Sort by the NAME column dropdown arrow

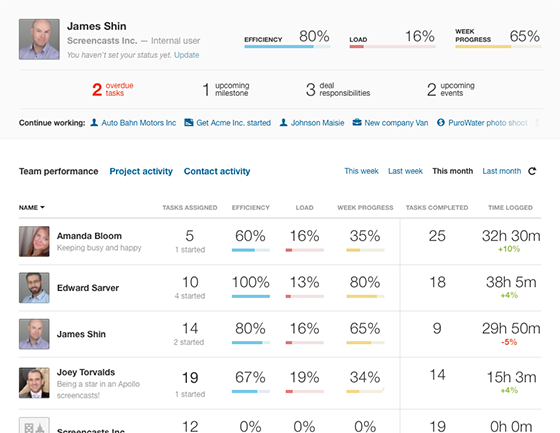point(42,207)
